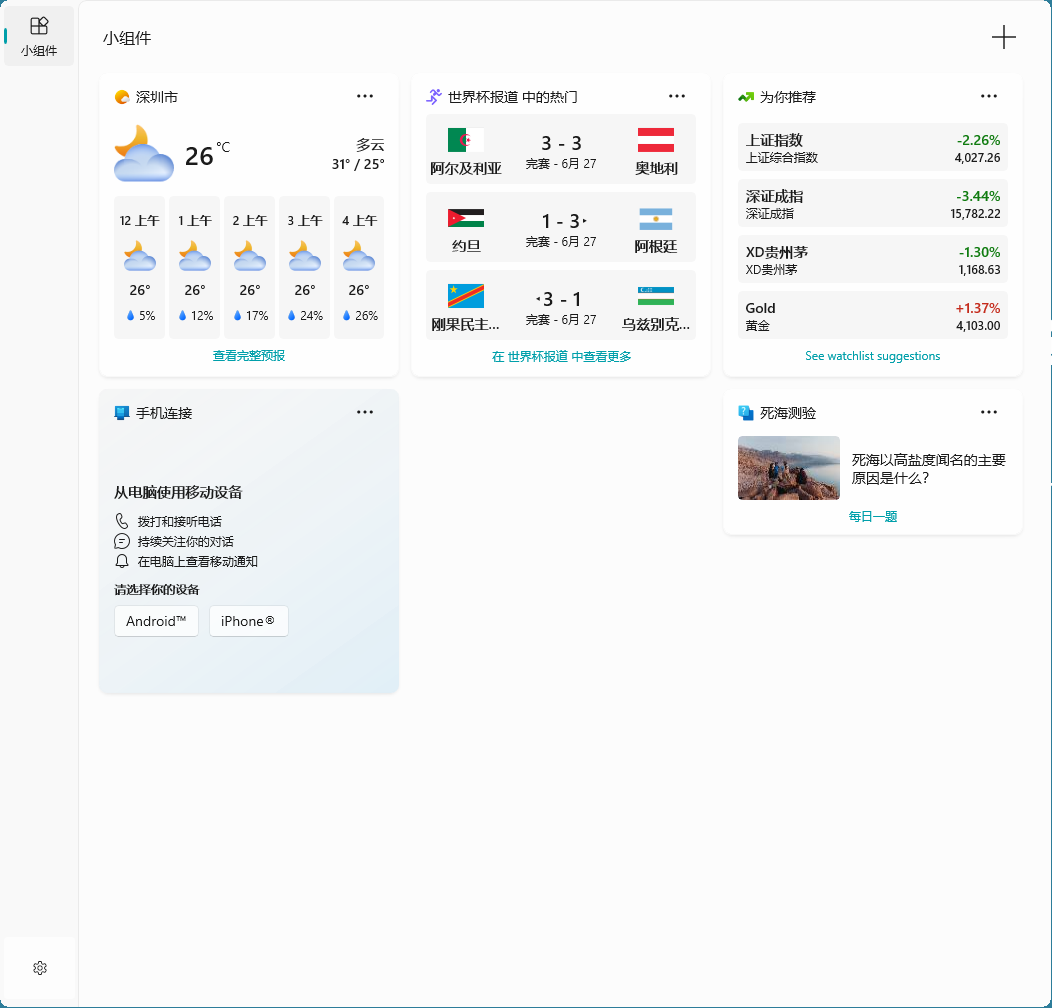Open the 深证成指 stock row

(x=872, y=203)
